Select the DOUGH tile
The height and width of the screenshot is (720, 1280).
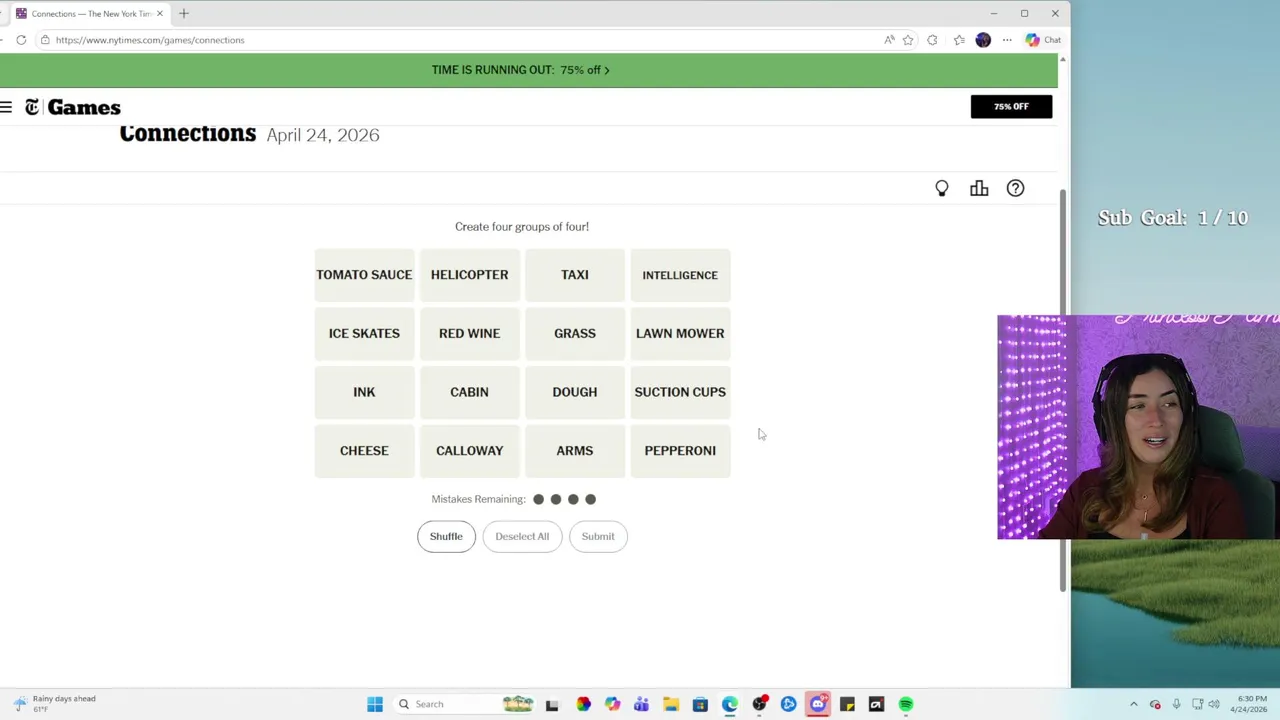coord(575,392)
